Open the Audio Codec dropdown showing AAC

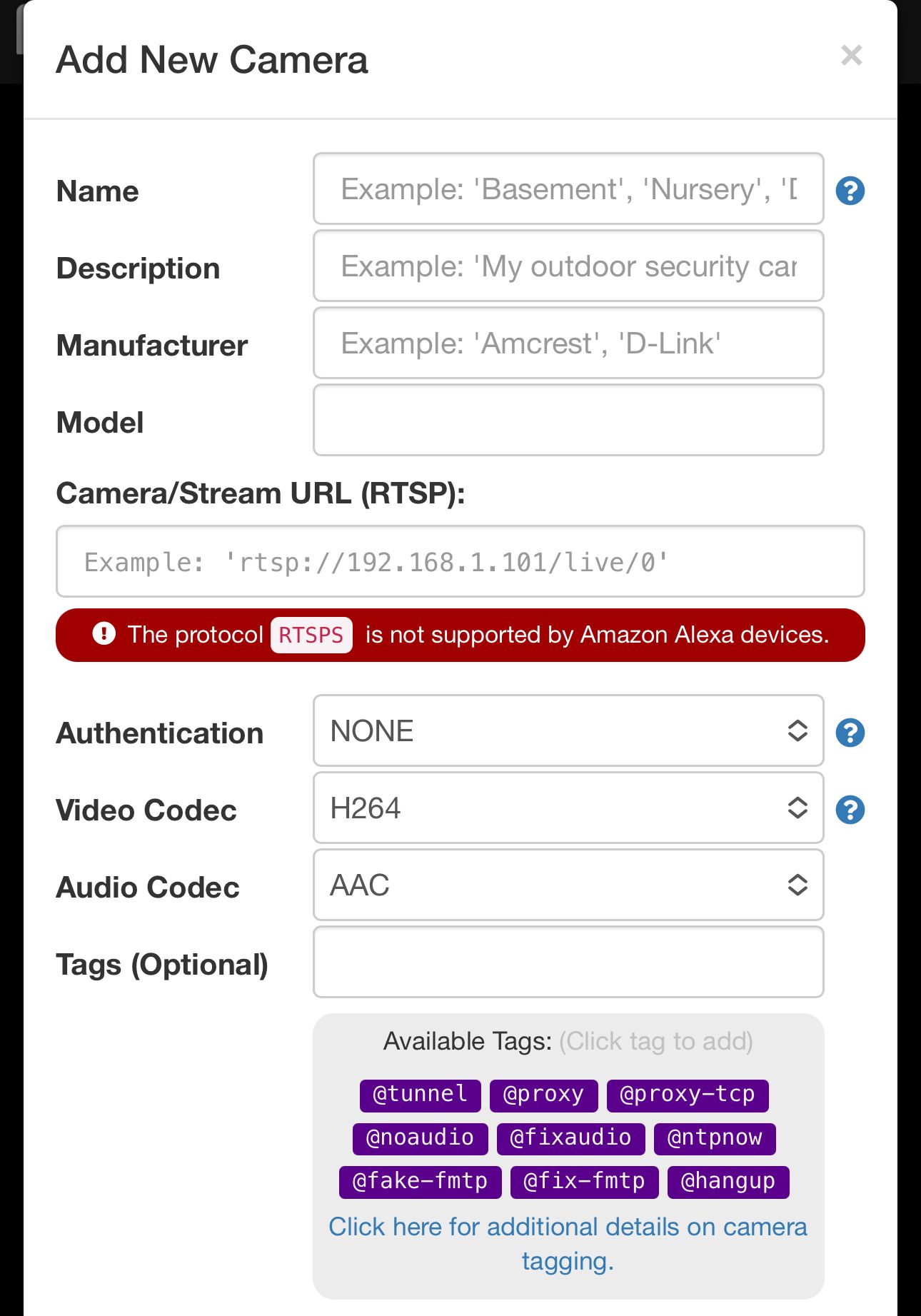coord(568,885)
